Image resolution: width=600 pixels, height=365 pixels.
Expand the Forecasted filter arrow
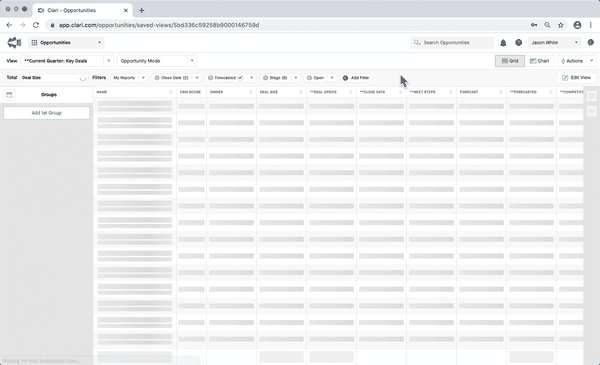pyautogui.click(x=251, y=78)
